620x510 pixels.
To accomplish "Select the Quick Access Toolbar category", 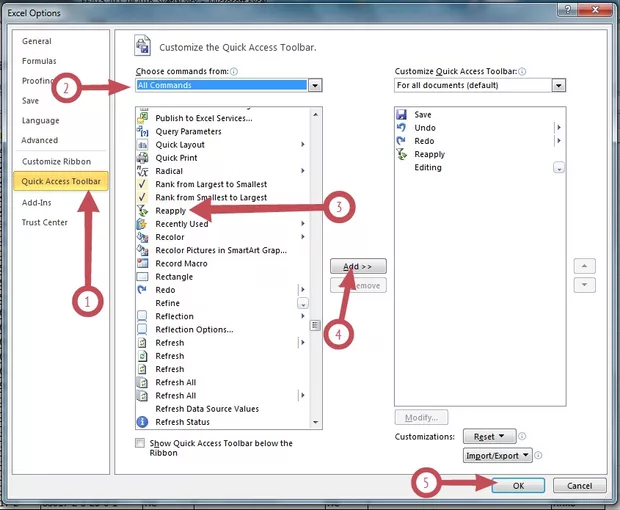I will (x=61, y=181).
